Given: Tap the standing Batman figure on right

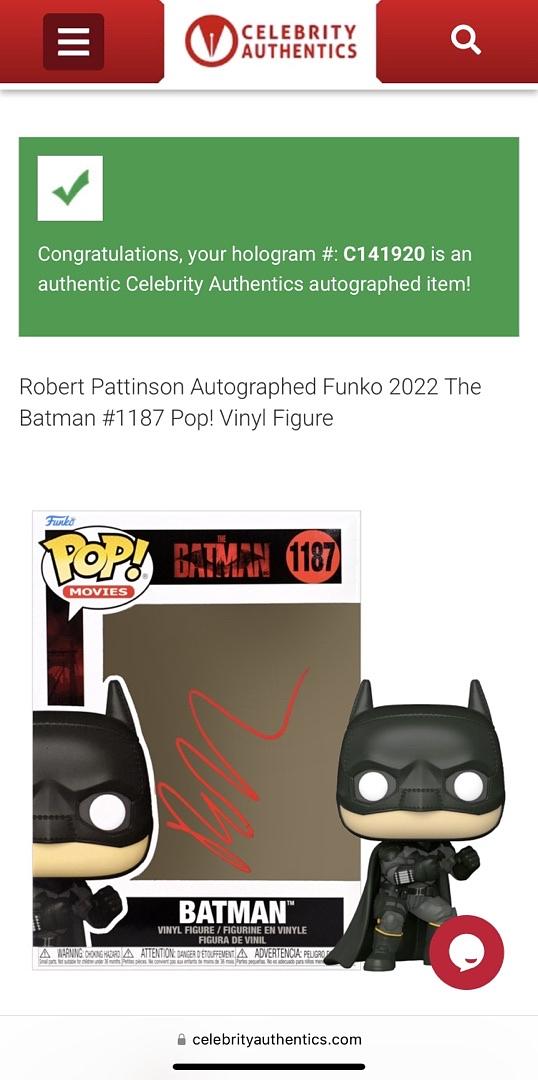Looking at the screenshot, I should click(x=420, y=823).
